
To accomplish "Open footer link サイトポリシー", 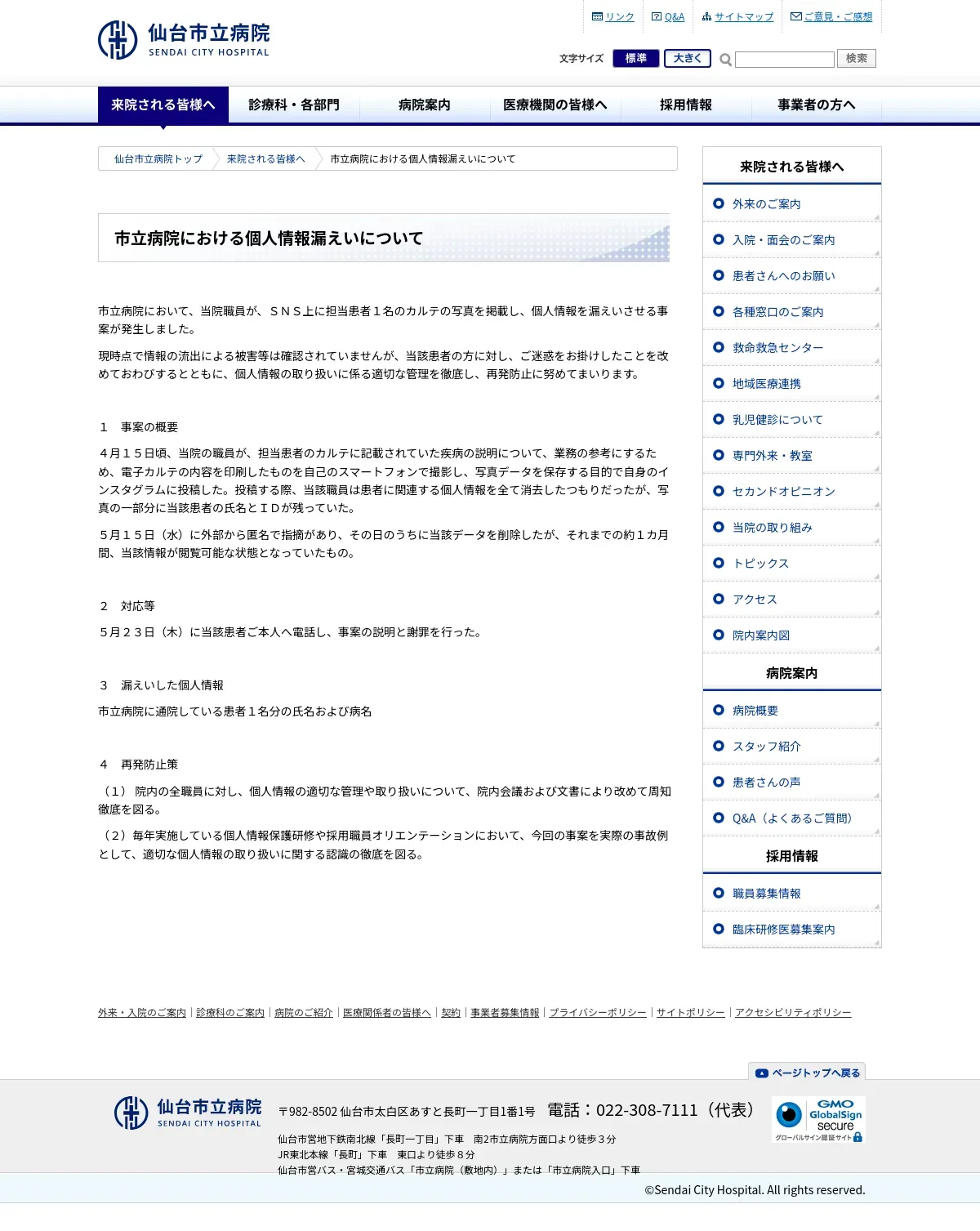I will tap(691, 1013).
